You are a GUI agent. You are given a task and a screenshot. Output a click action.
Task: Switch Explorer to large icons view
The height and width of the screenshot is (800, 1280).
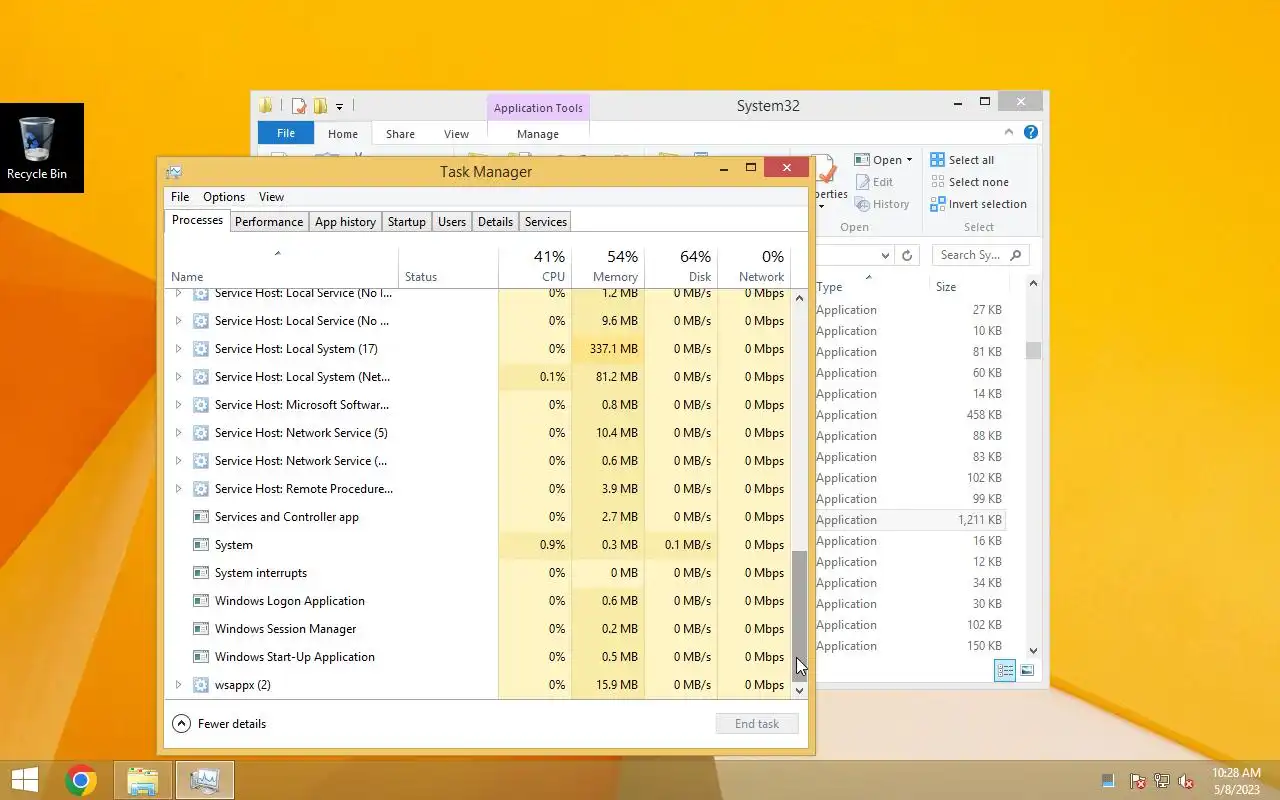click(x=1027, y=670)
